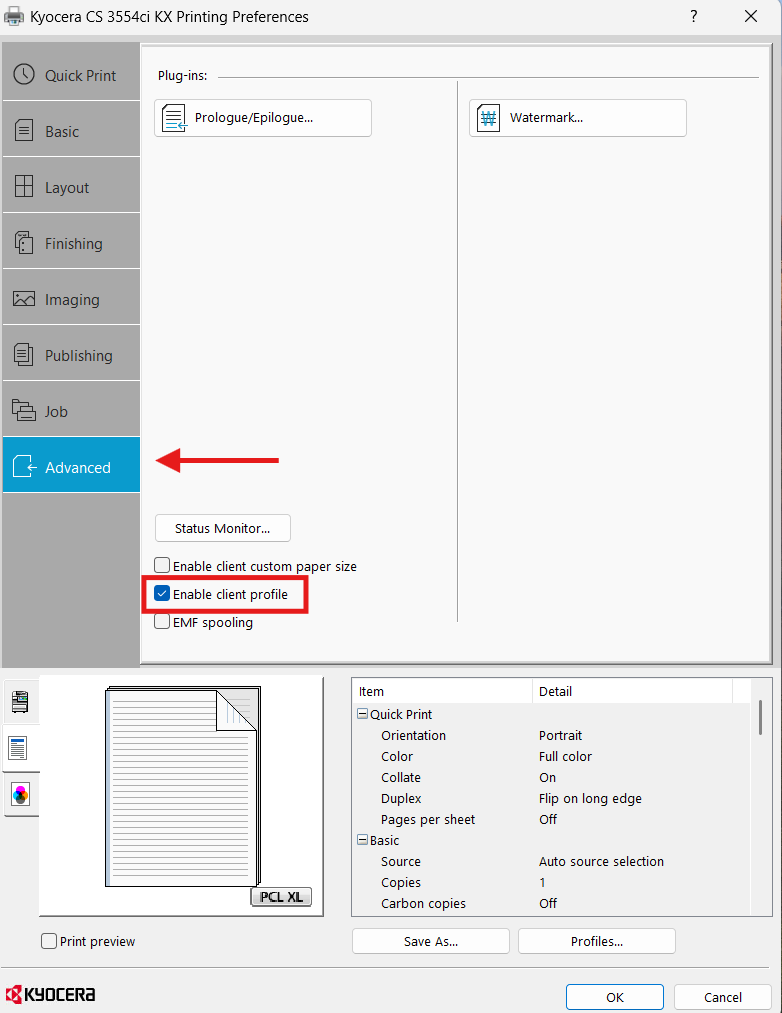
Task: Click the Detail column header
Action: click(x=632, y=691)
